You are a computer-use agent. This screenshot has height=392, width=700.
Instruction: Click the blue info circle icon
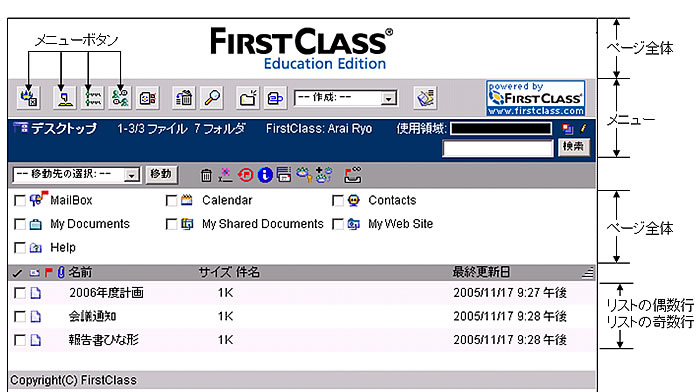click(265, 175)
